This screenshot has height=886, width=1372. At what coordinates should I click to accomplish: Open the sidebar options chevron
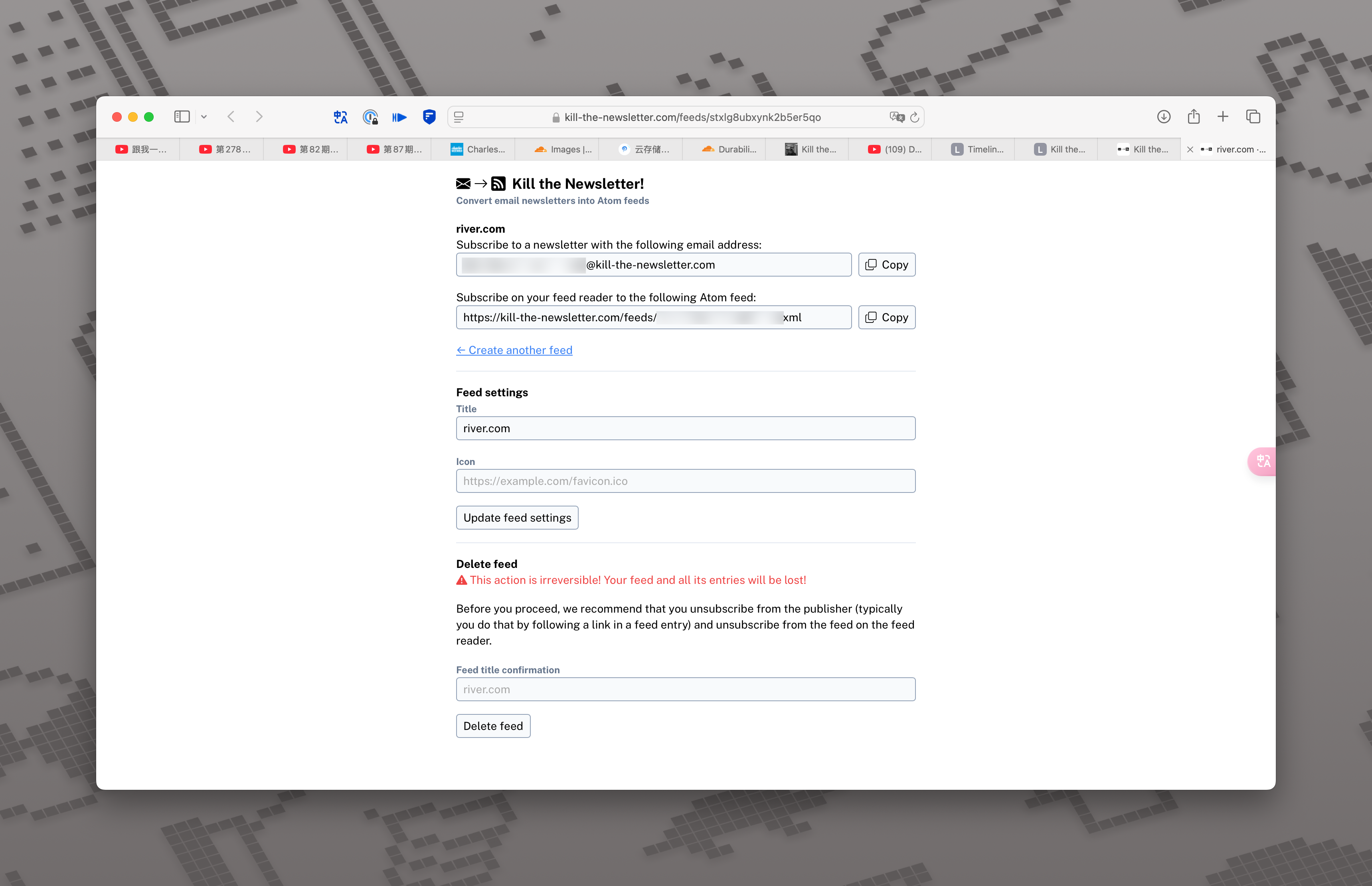[204, 117]
